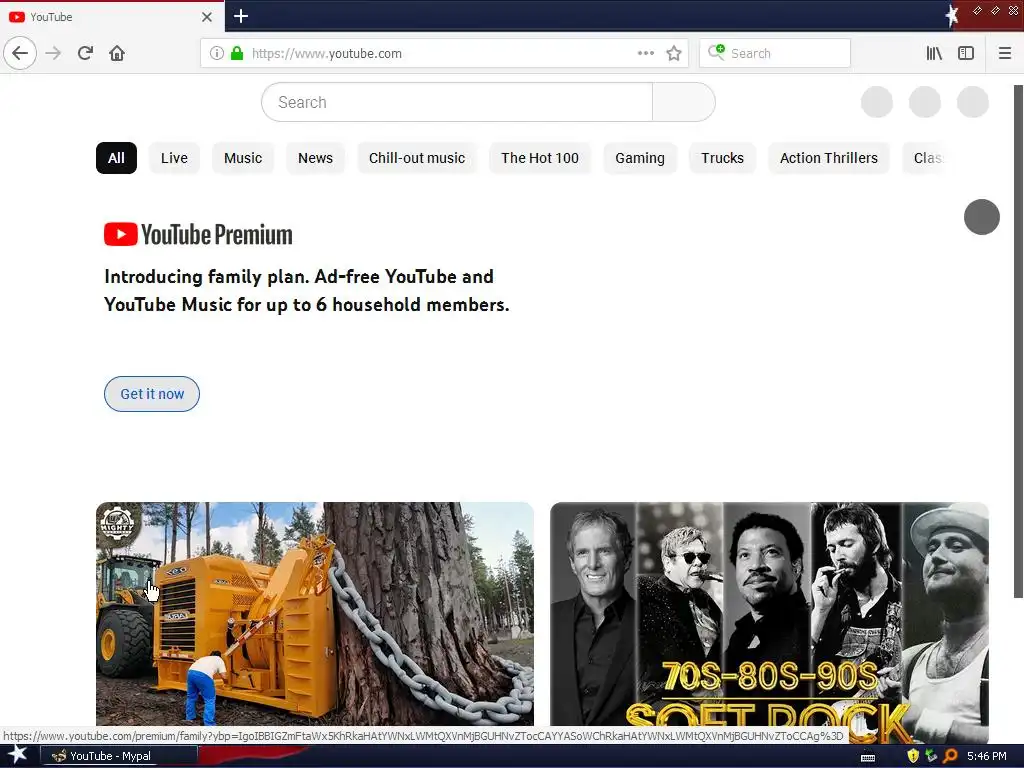Select the Music filter chip
The width and height of the screenshot is (1024, 768).
pos(243,158)
